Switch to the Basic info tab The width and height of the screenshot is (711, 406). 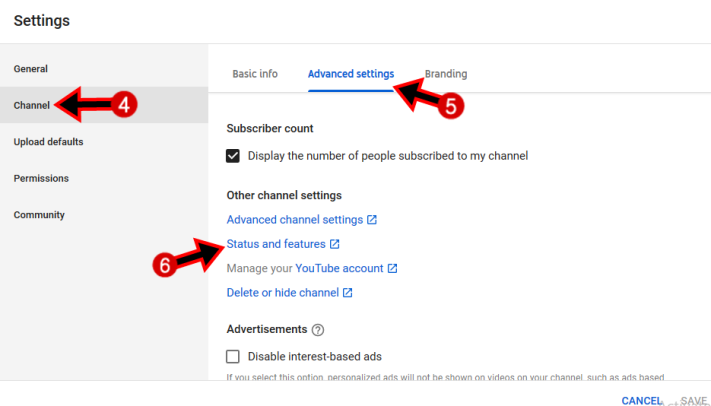tap(255, 74)
